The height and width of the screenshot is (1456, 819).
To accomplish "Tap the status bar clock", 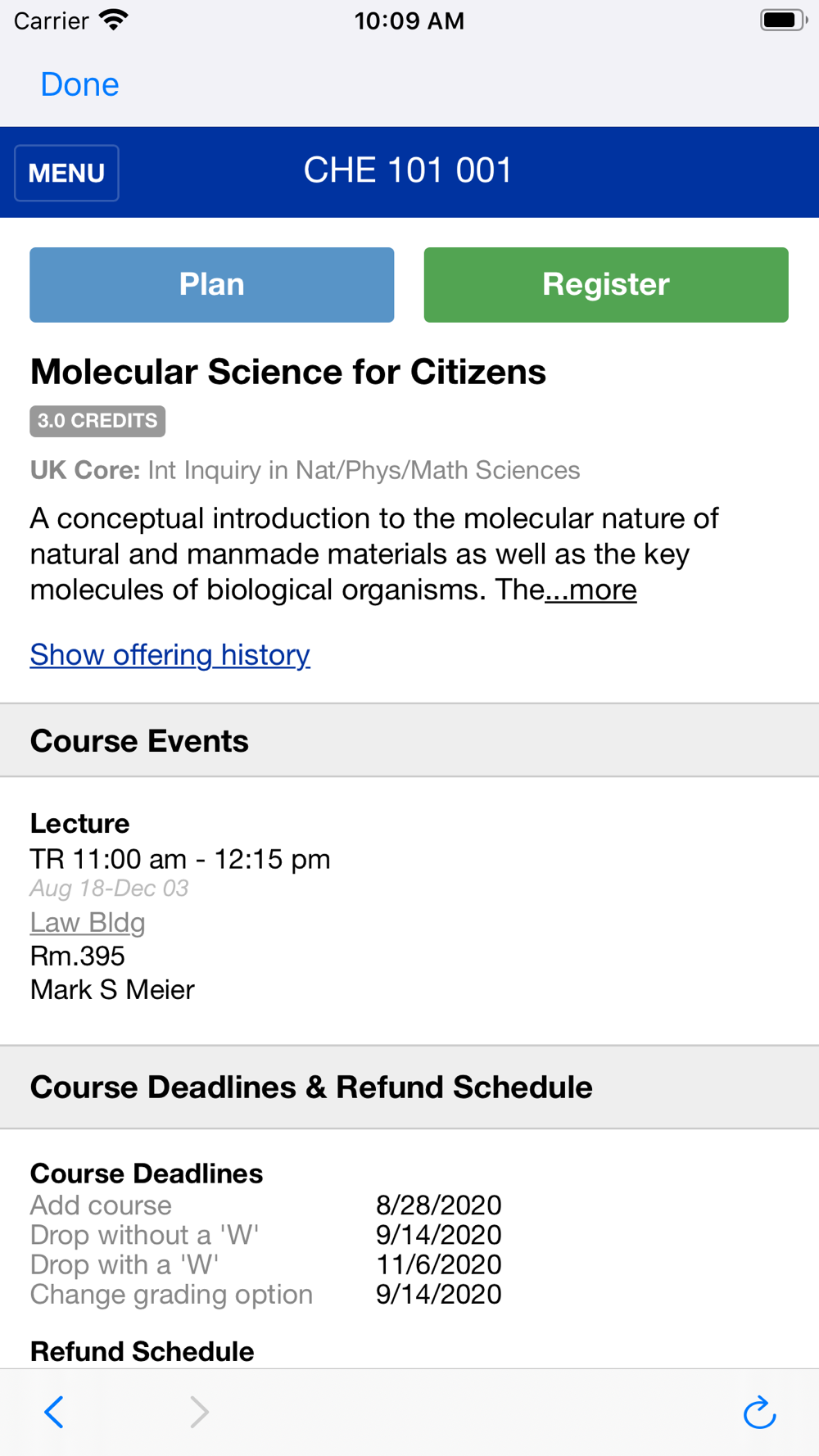I will point(409,20).
